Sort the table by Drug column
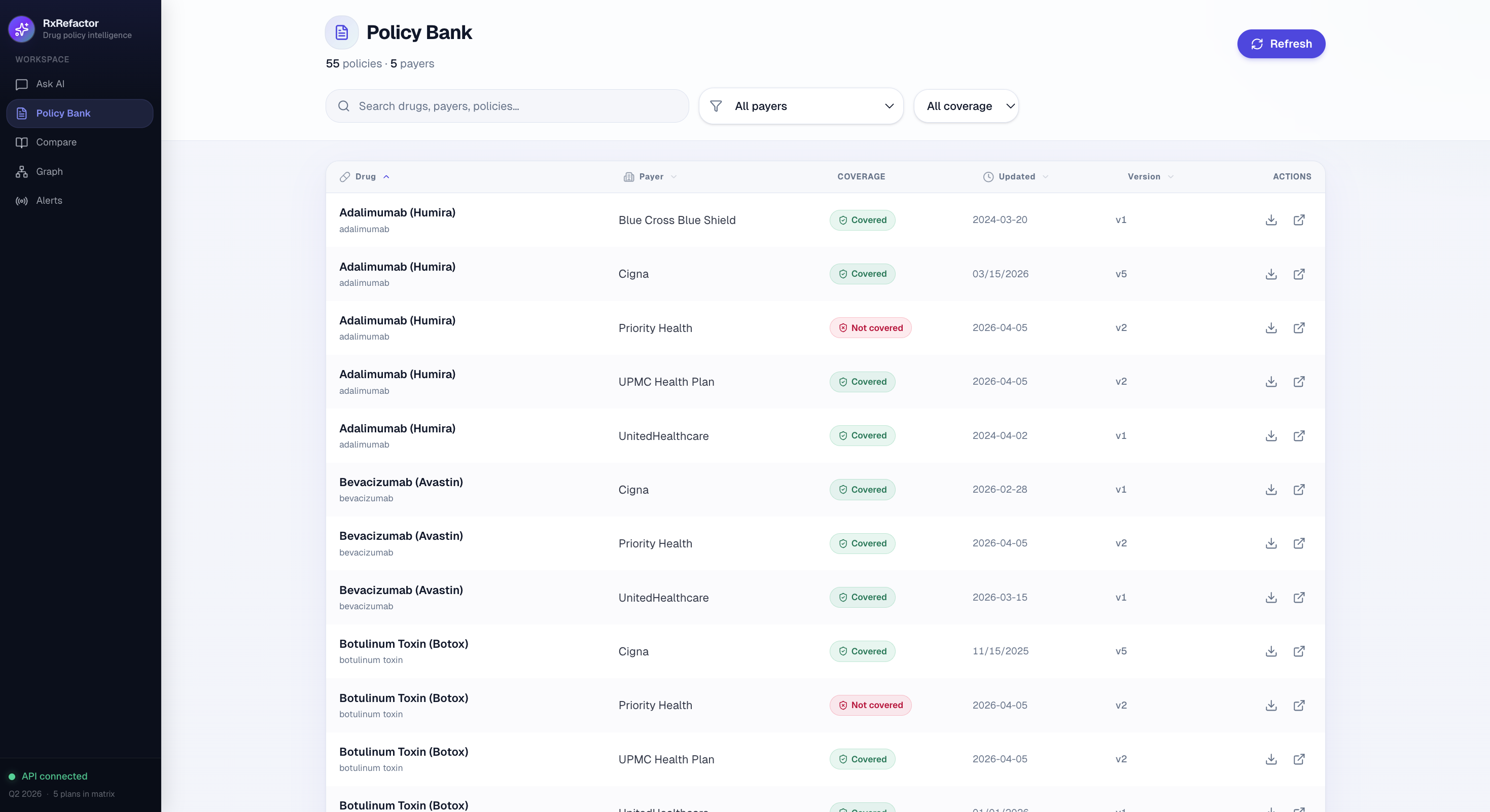This screenshot has height=812, width=1490. (366, 177)
